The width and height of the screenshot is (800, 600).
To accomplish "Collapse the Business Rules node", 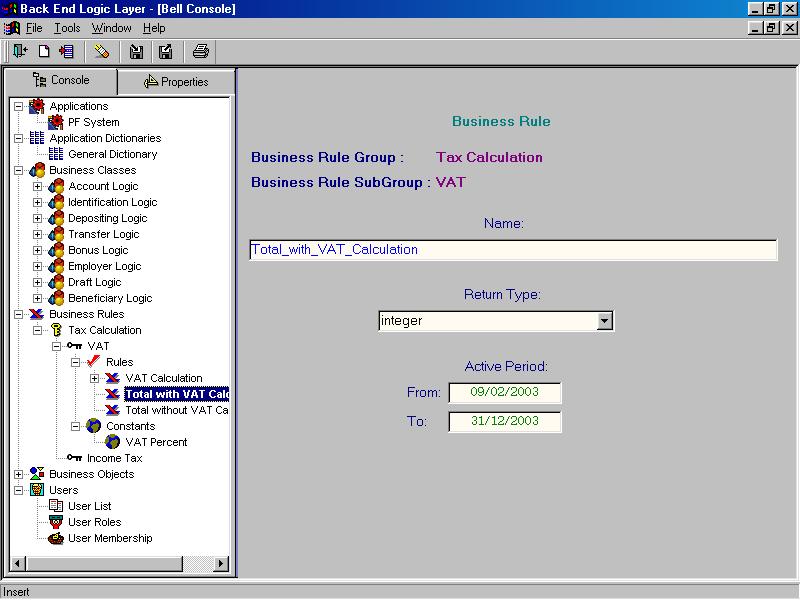I will click(x=18, y=314).
